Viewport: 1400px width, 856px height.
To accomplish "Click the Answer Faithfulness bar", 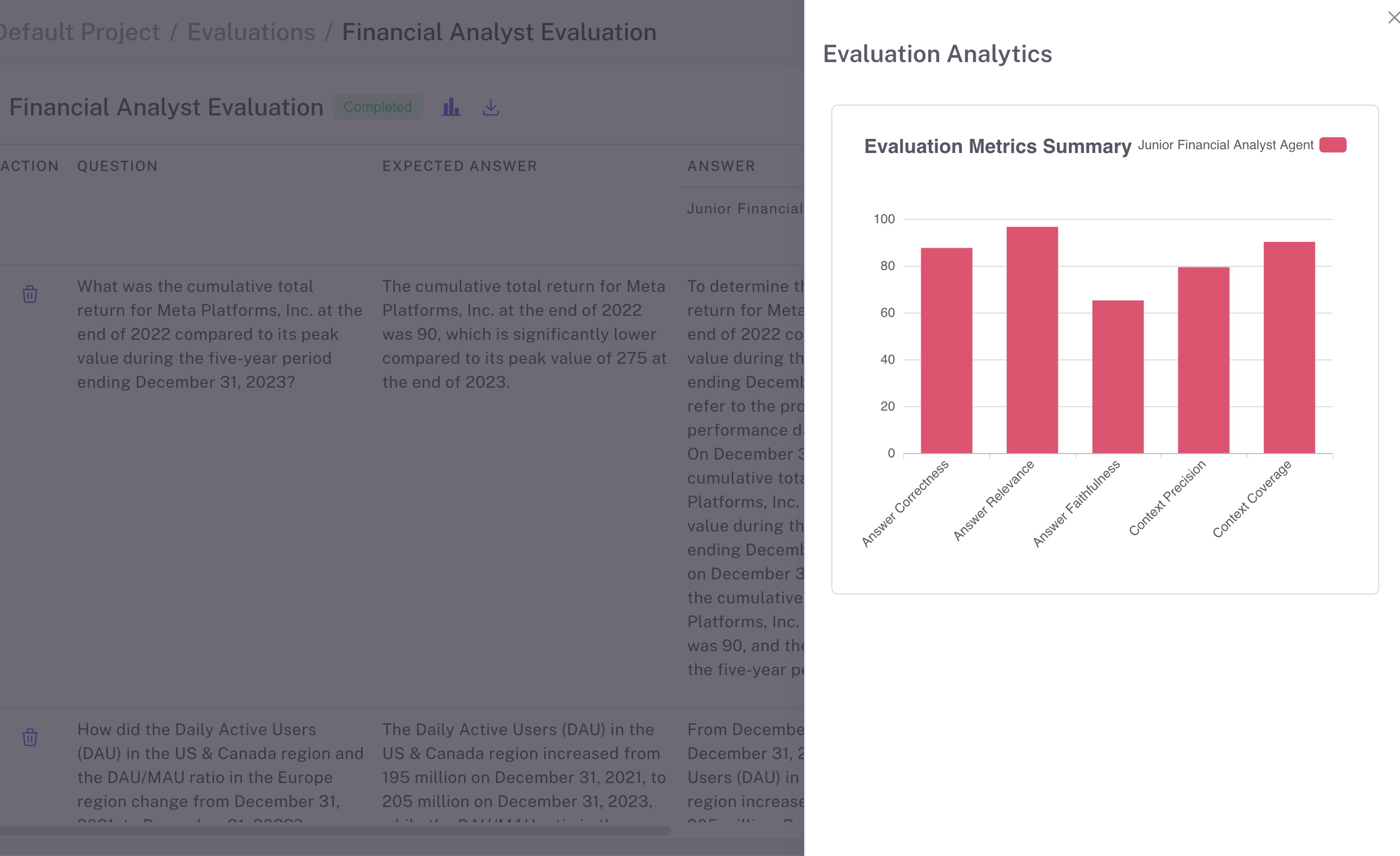I will click(1118, 377).
